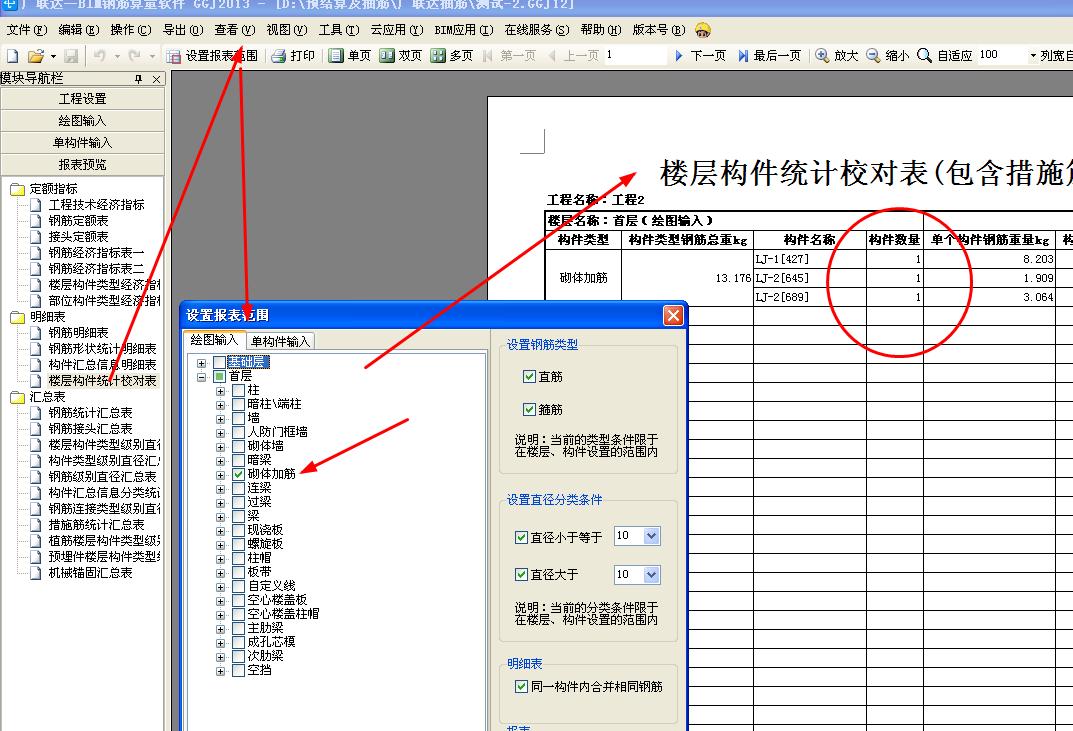
Task: Click 绘图输入 navigation button
Action: pos(82,120)
